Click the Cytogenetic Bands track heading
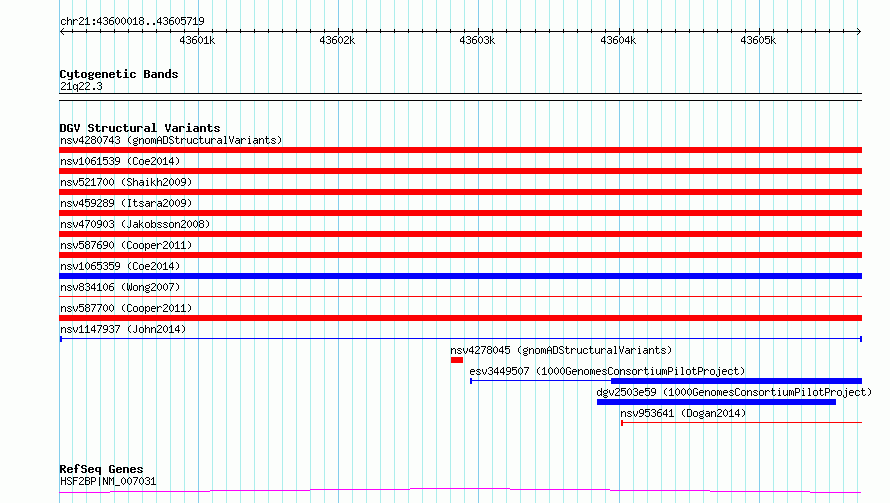890x503 pixels. (x=119, y=74)
